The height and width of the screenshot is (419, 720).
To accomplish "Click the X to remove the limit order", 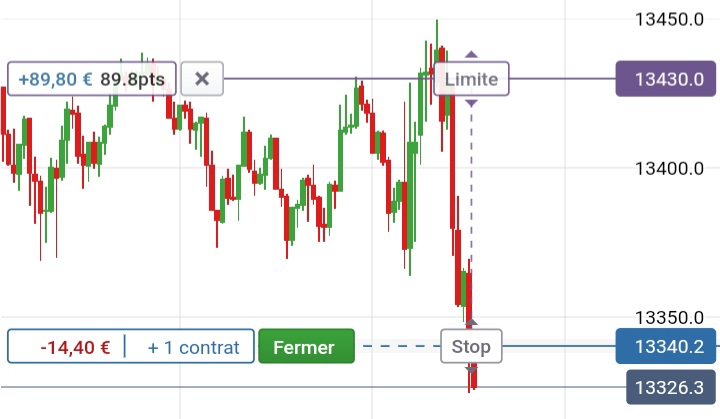I will (202, 78).
